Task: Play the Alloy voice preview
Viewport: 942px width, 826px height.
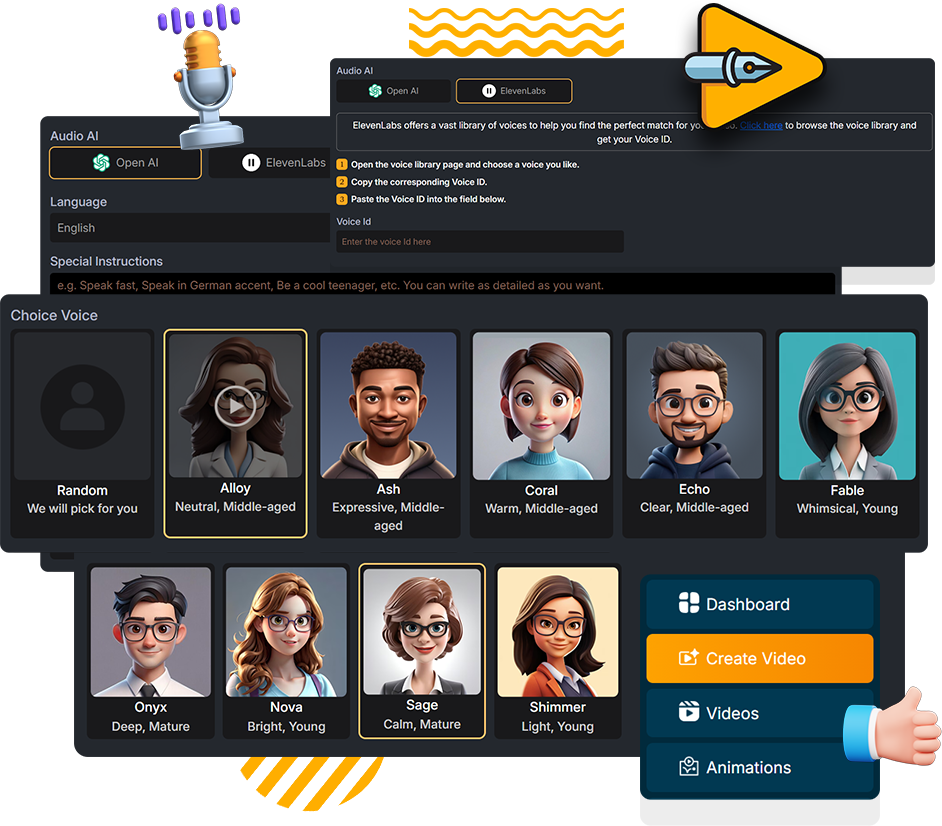Action: [x=235, y=406]
